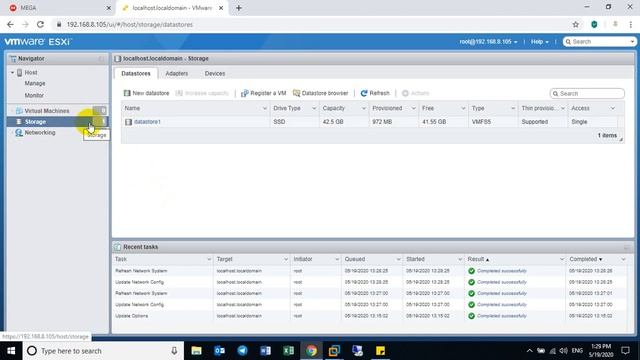Screen dimensions: 640x360
Task: Click the Storage icon in Navigator
Action: pos(19,122)
